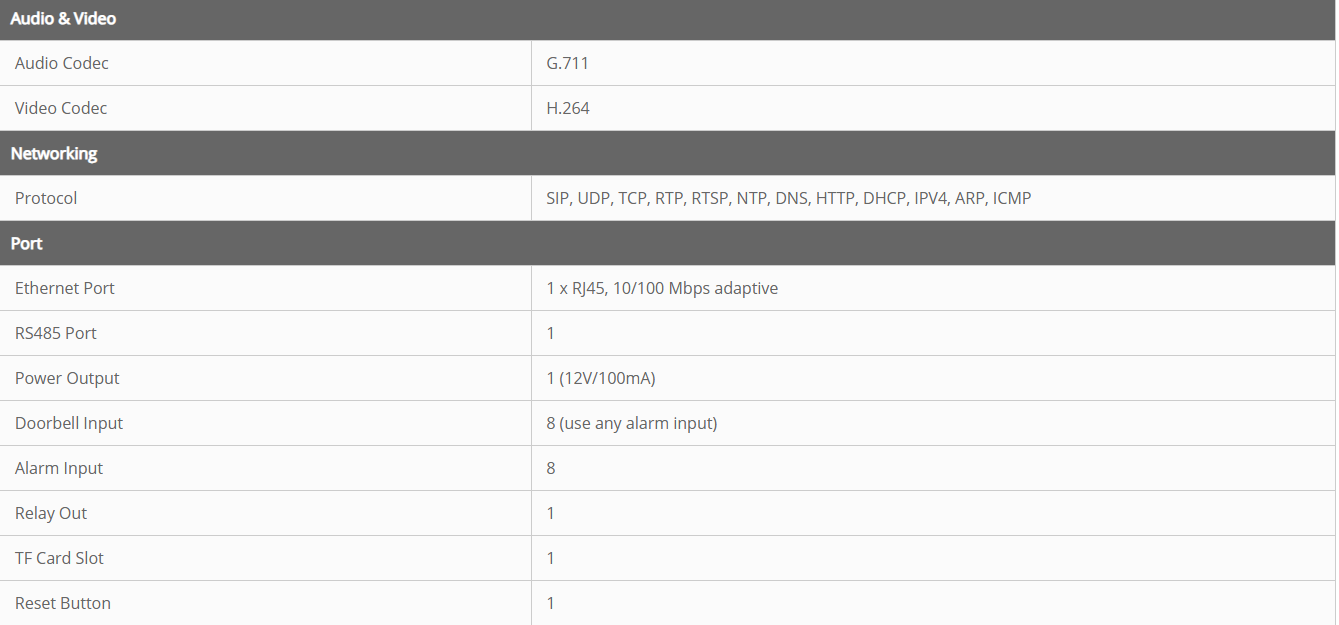
Task: Select the Relay Out row label
Action: click(51, 513)
